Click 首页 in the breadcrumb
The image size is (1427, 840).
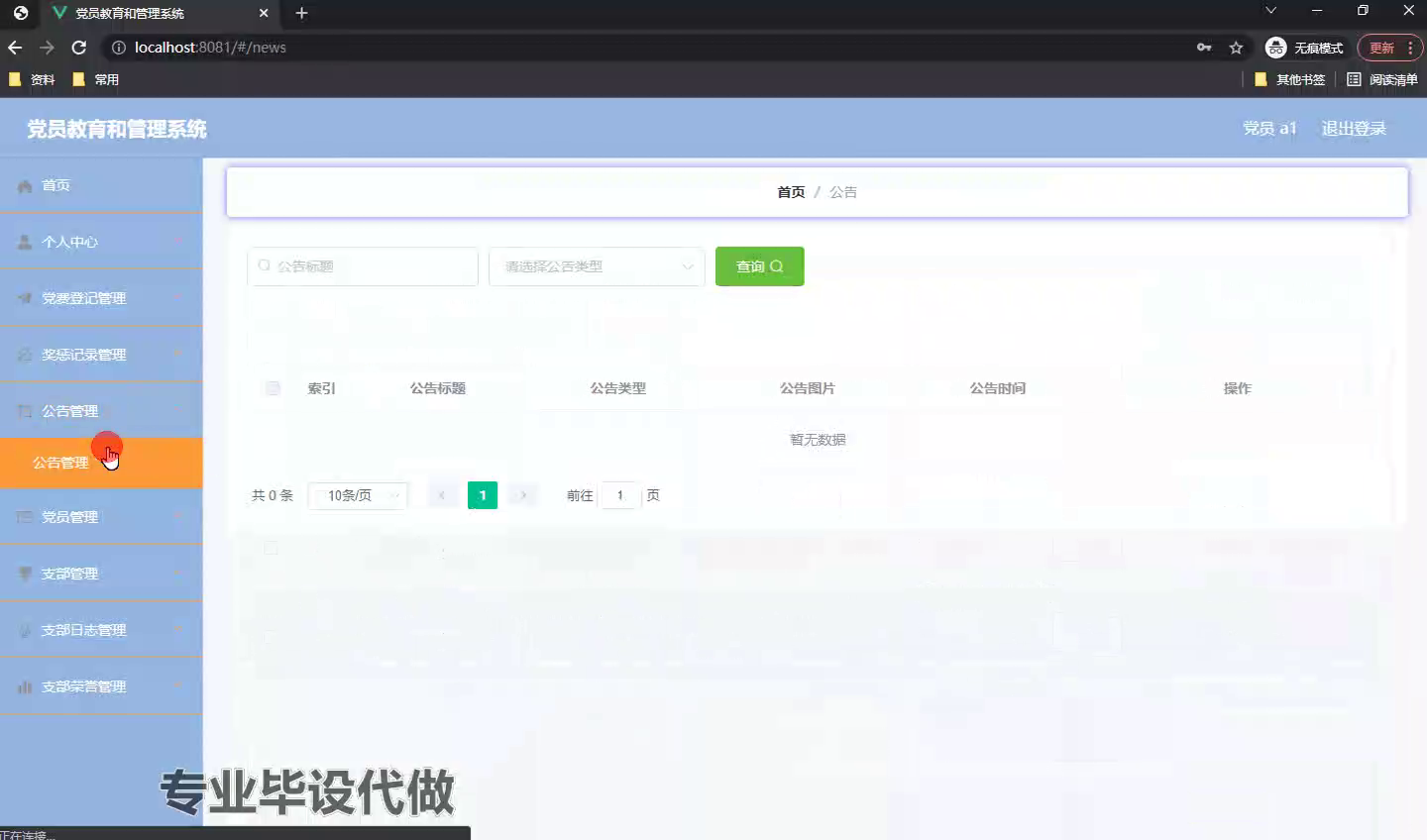[x=791, y=192]
